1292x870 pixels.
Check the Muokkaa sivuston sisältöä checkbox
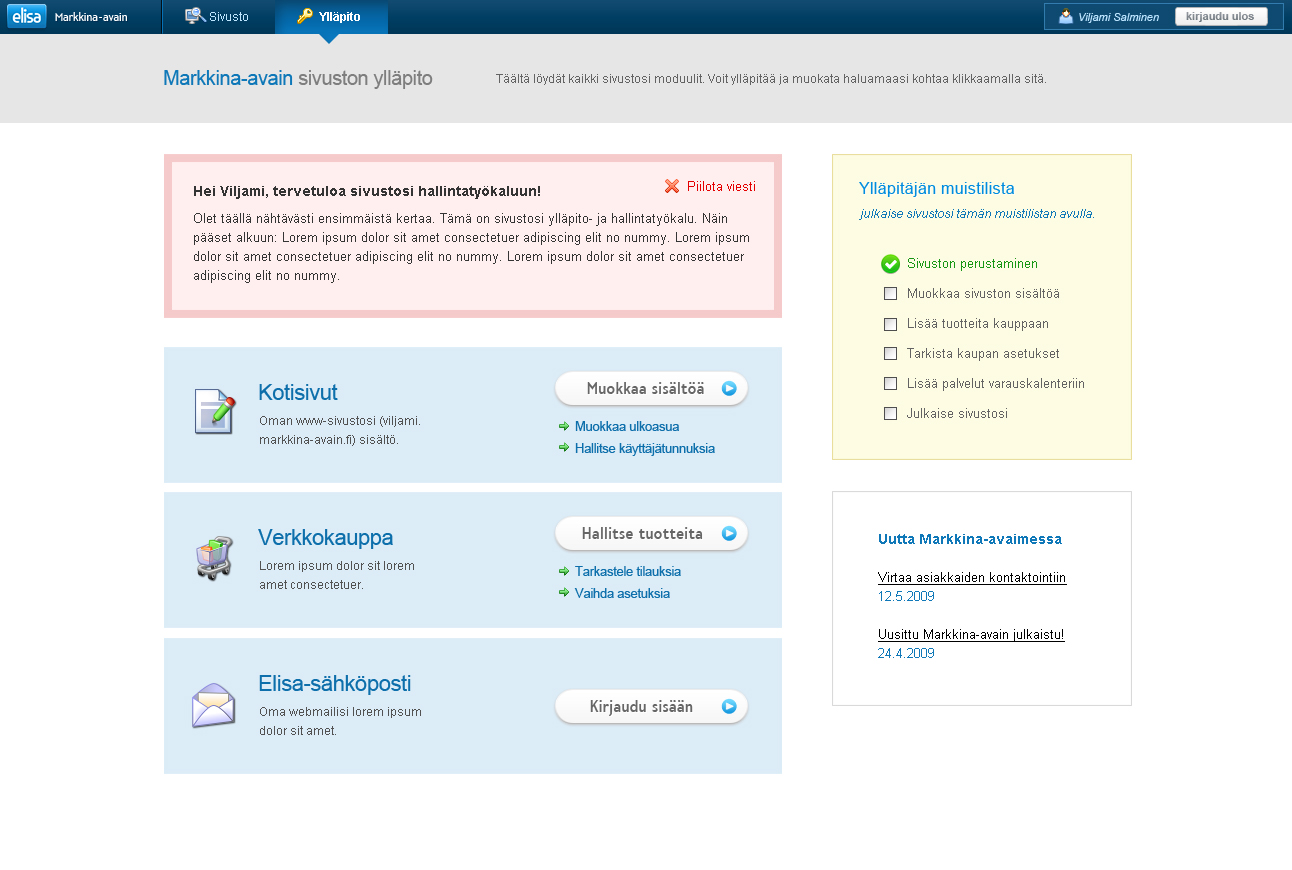click(x=890, y=294)
